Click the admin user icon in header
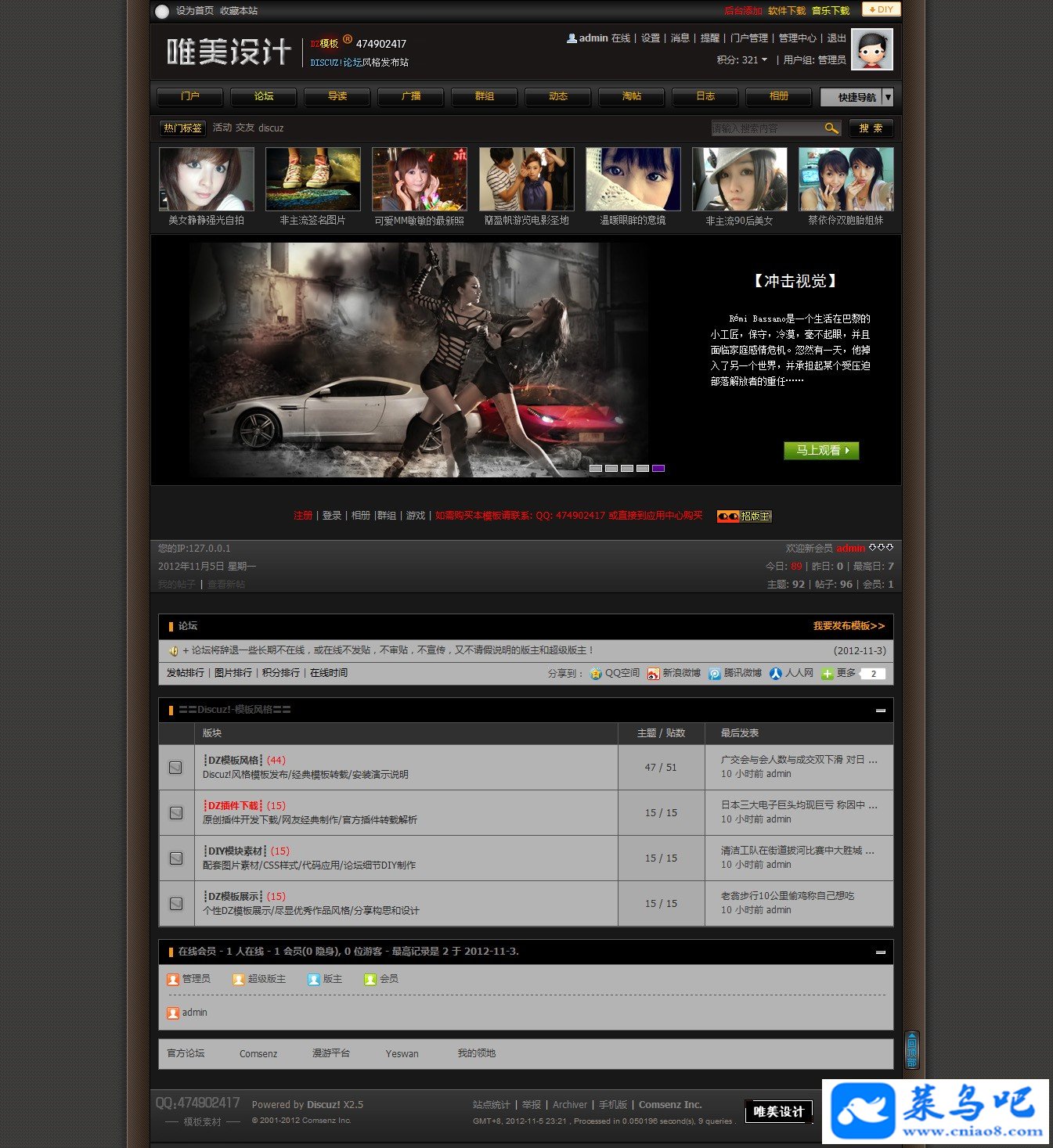The height and width of the screenshot is (1148, 1053). coord(572,38)
